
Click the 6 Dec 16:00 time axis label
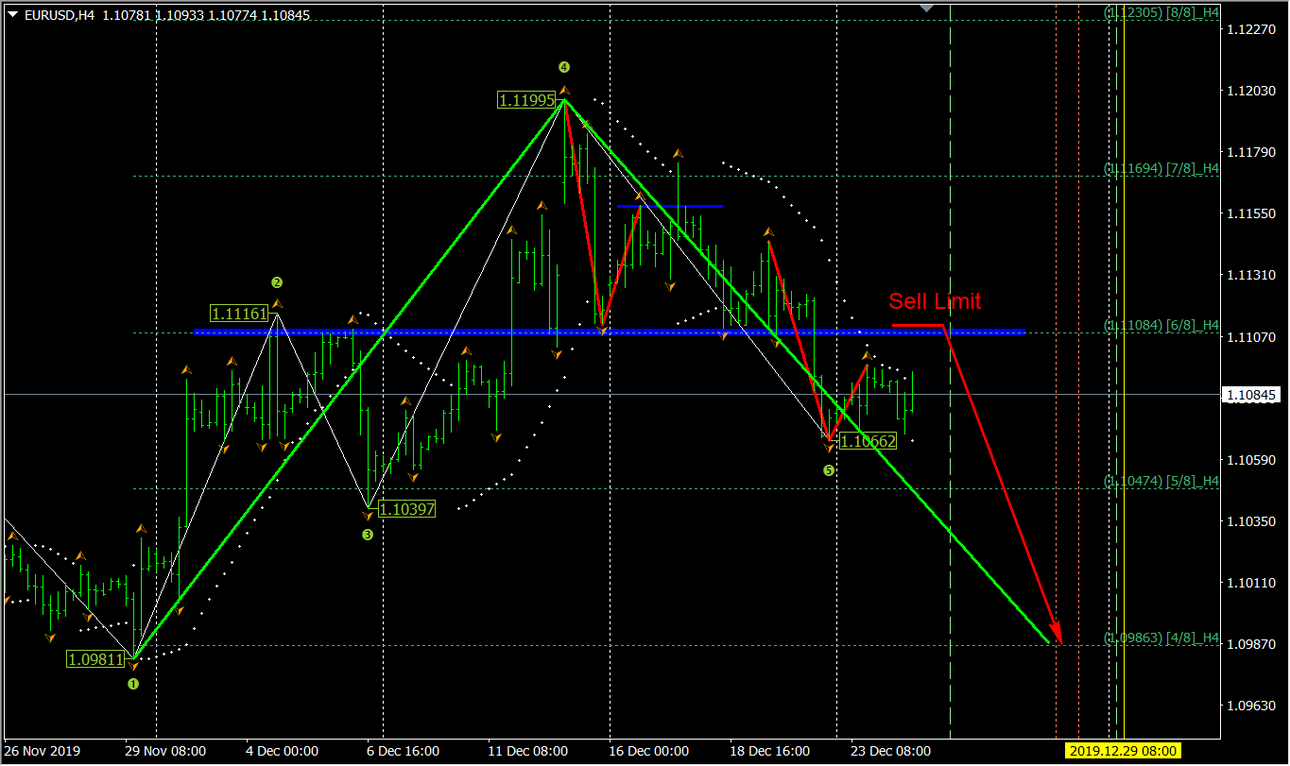tap(402, 751)
